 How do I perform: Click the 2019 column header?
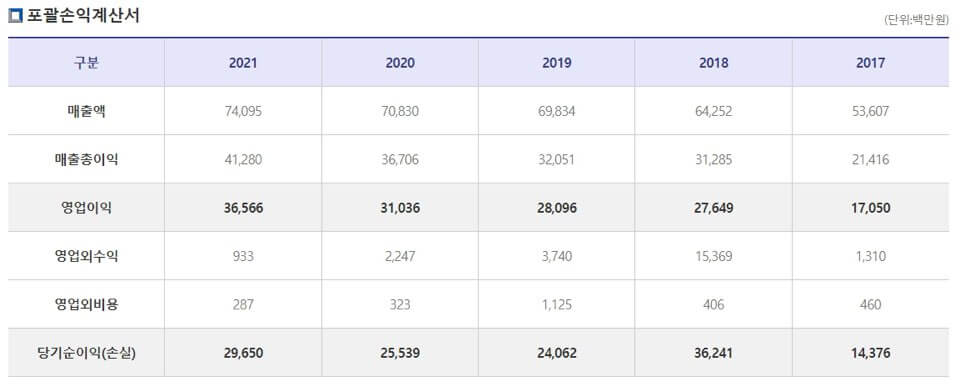(557, 63)
